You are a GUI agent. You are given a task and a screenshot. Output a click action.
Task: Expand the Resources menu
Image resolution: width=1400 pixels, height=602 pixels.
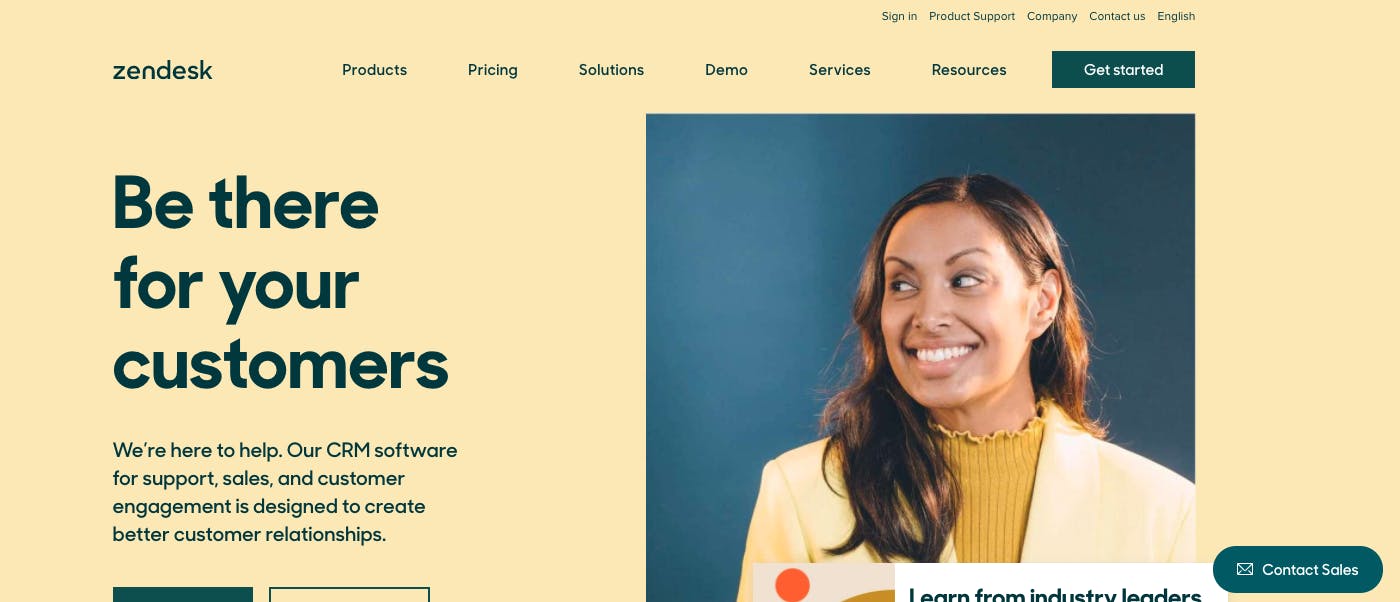click(x=969, y=70)
